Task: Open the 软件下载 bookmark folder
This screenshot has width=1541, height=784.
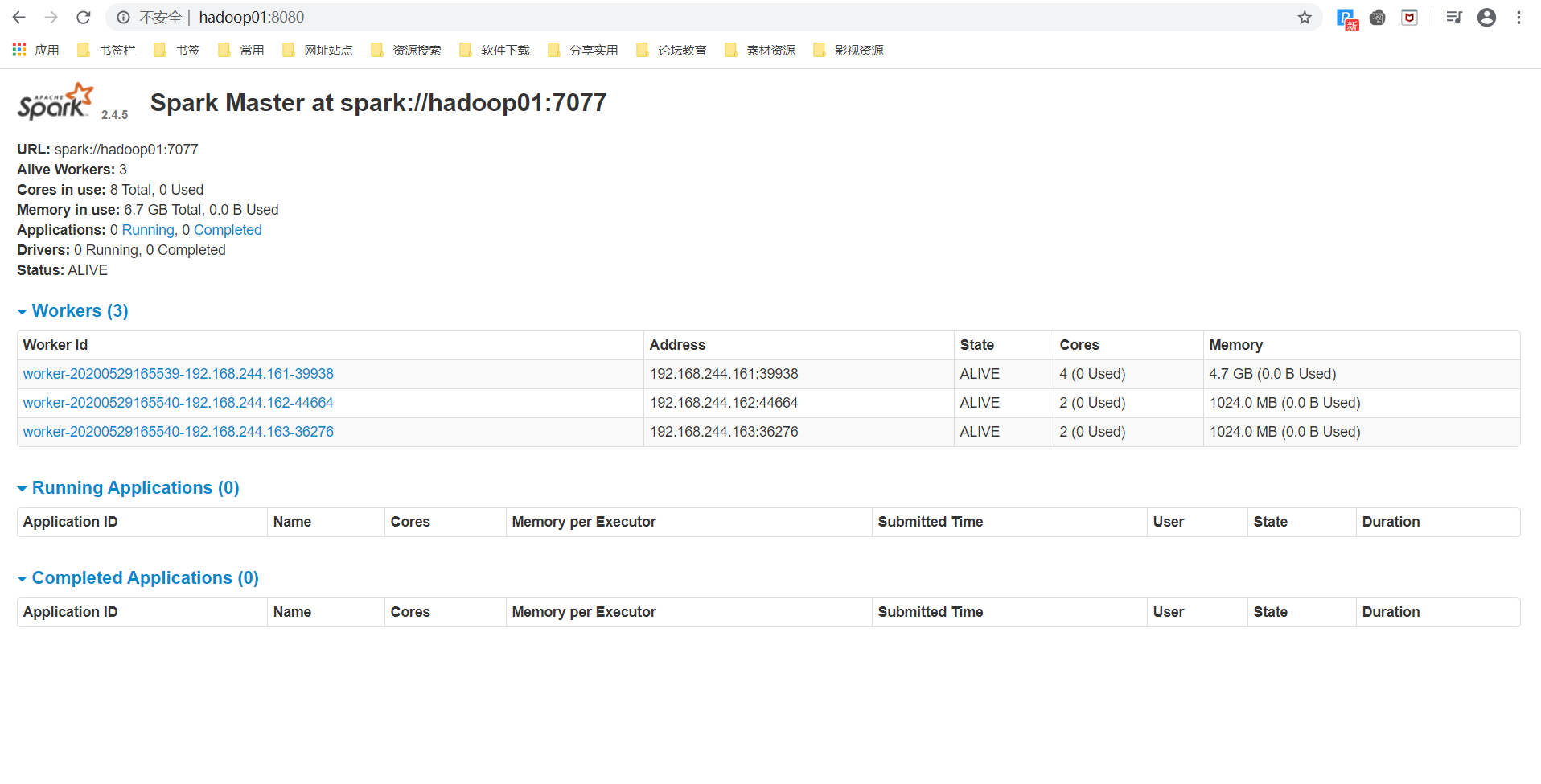Action: tap(495, 50)
